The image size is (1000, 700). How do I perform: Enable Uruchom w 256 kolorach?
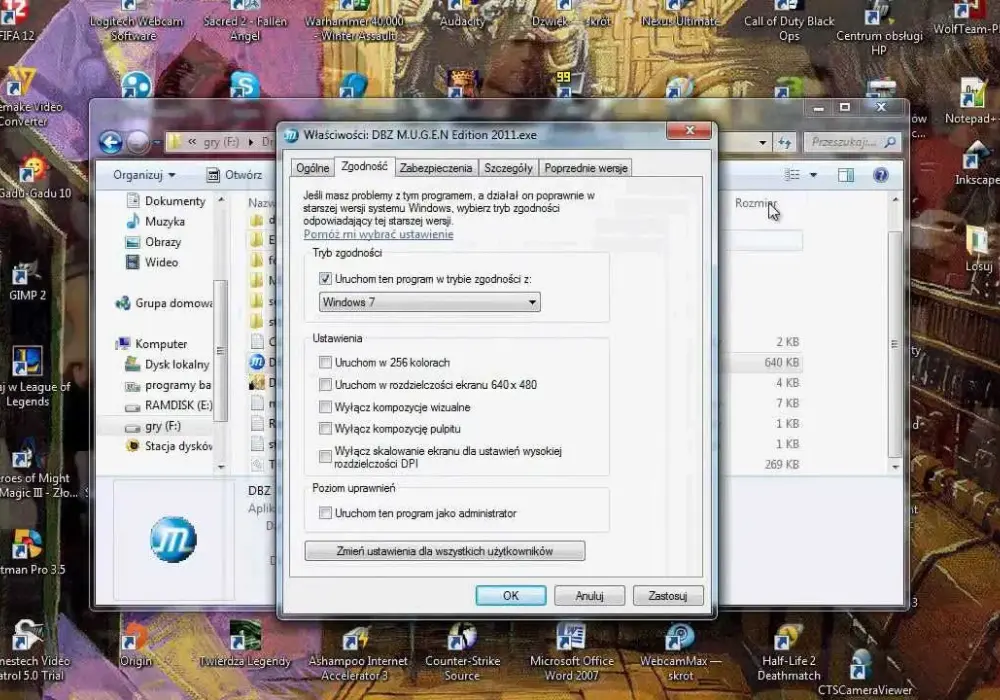[325, 362]
